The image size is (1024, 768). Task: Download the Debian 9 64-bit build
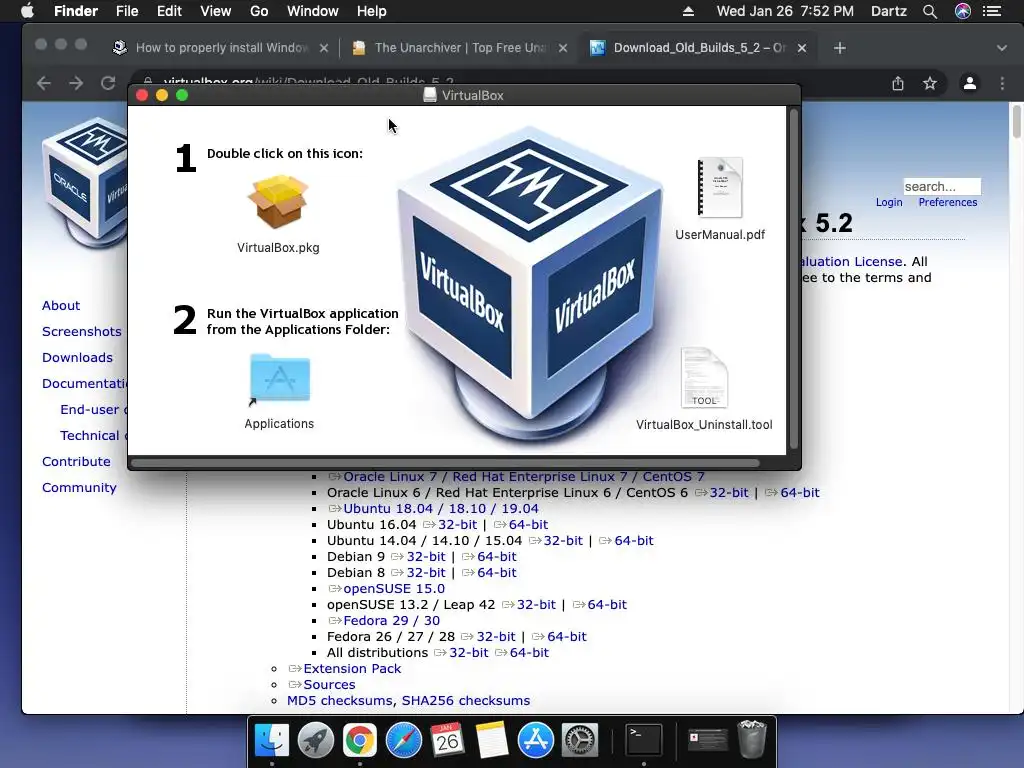pyautogui.click(x=496, y=556)
